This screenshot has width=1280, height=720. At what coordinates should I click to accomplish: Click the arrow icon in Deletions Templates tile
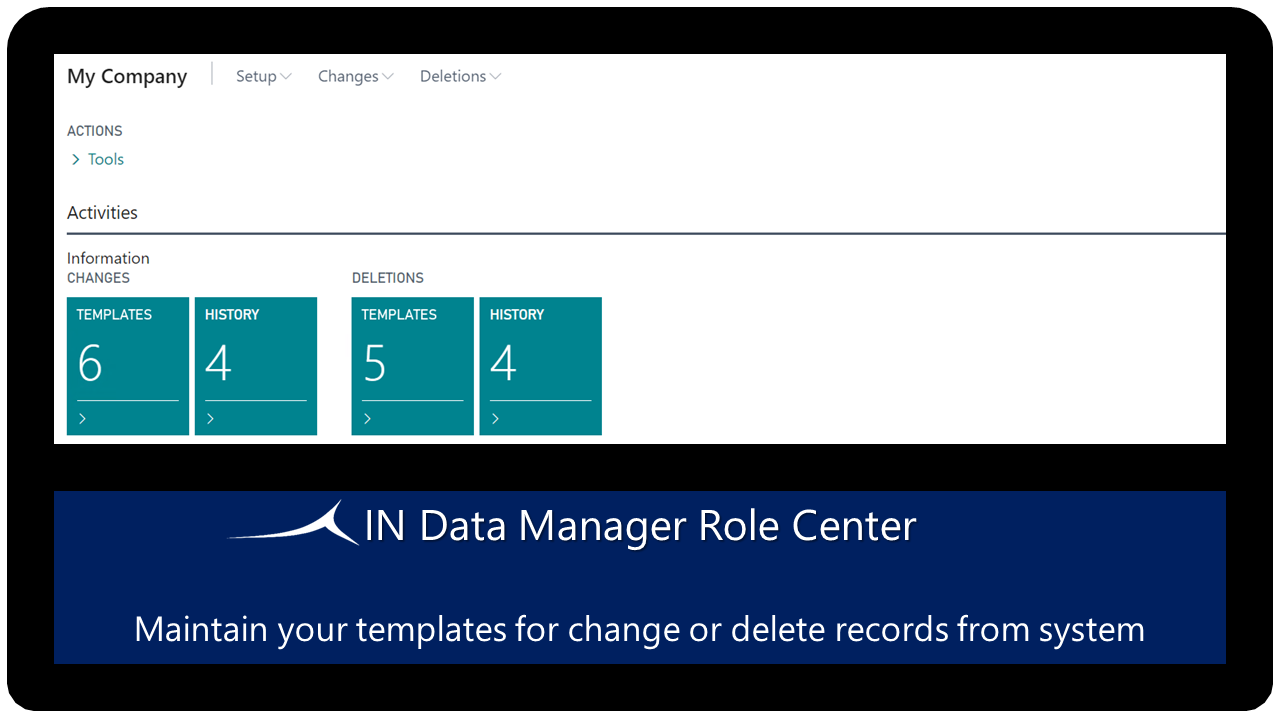(x=367, y=419)
